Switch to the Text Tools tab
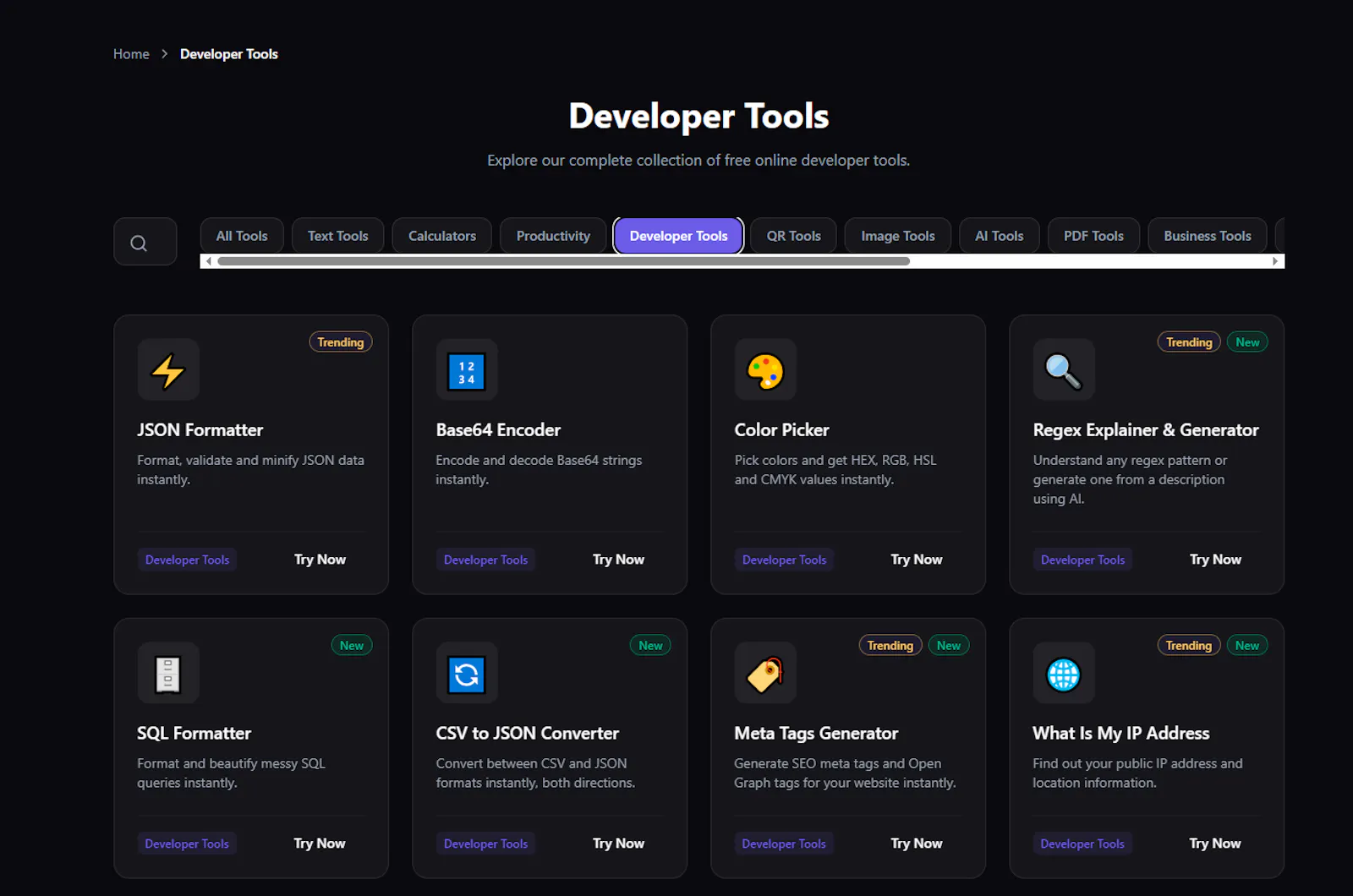Image resolution: width=1353 pixels, height=896 pixels. (337, 236)
